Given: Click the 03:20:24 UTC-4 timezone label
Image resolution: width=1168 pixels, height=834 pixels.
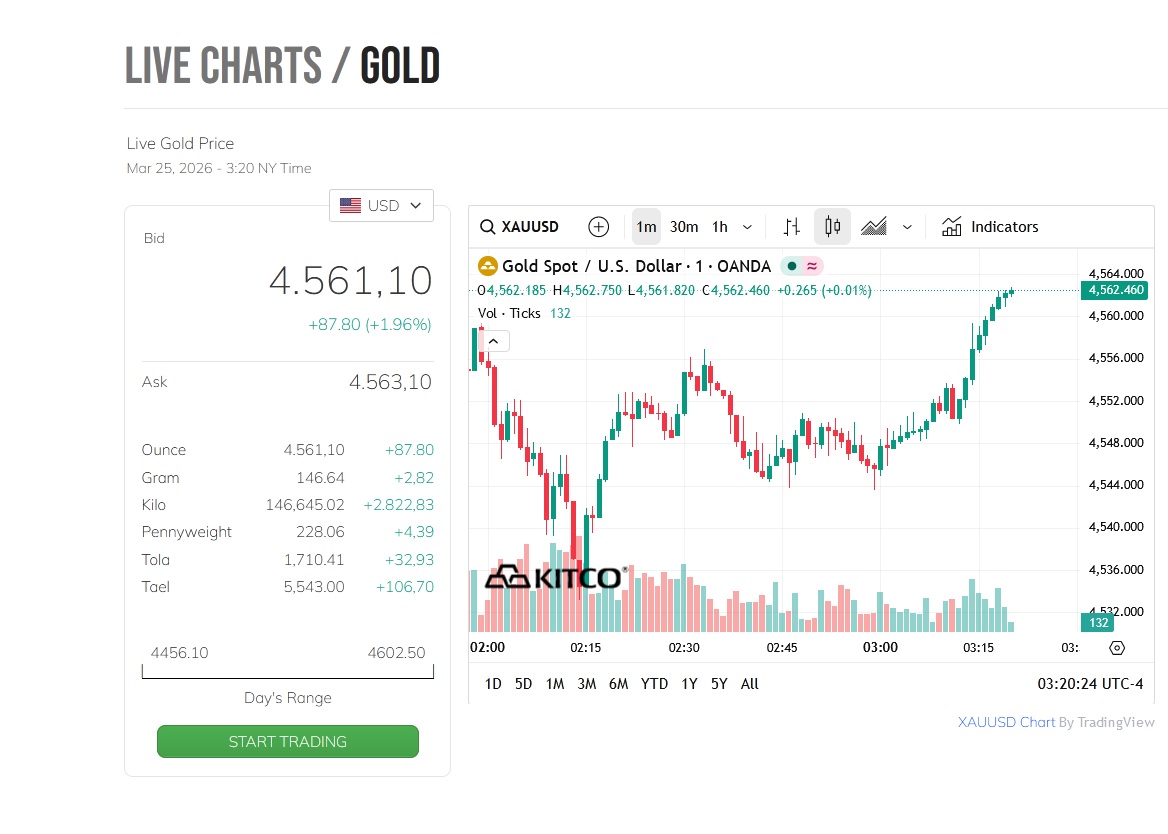Looking at the screenshot, I should [x=1090, y=684].
